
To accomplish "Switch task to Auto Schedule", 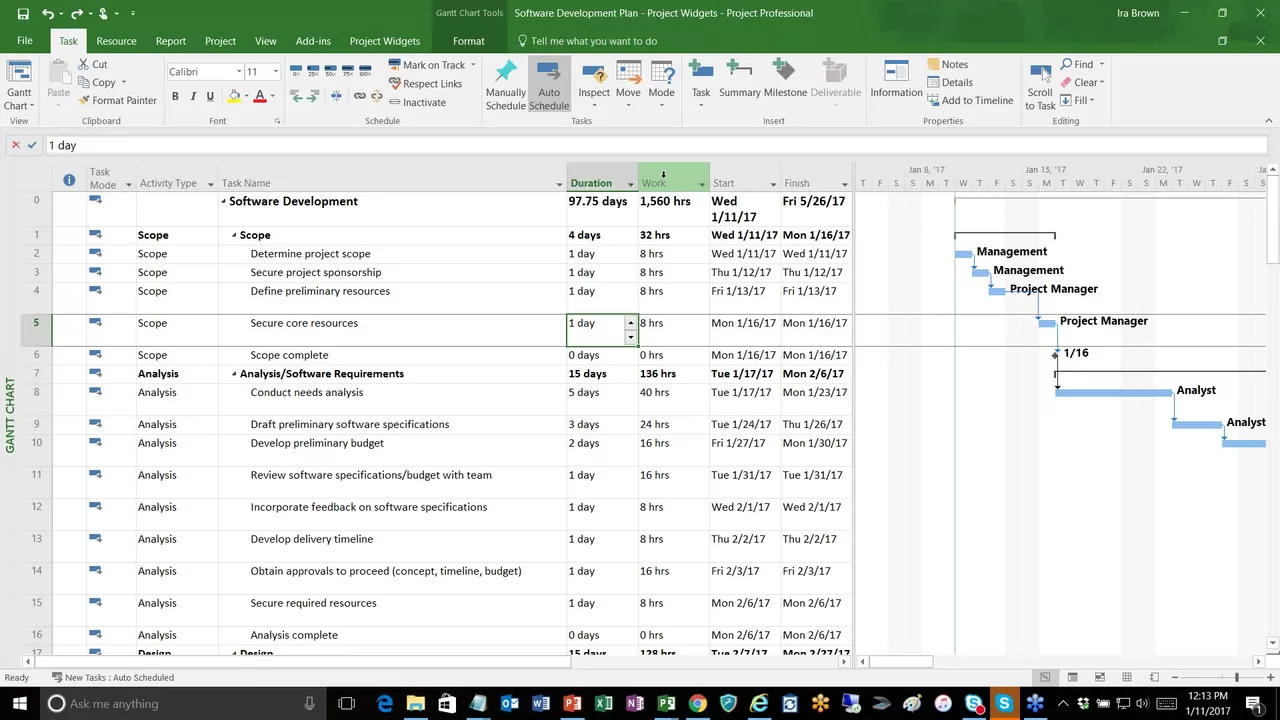I will pos(549,85).
